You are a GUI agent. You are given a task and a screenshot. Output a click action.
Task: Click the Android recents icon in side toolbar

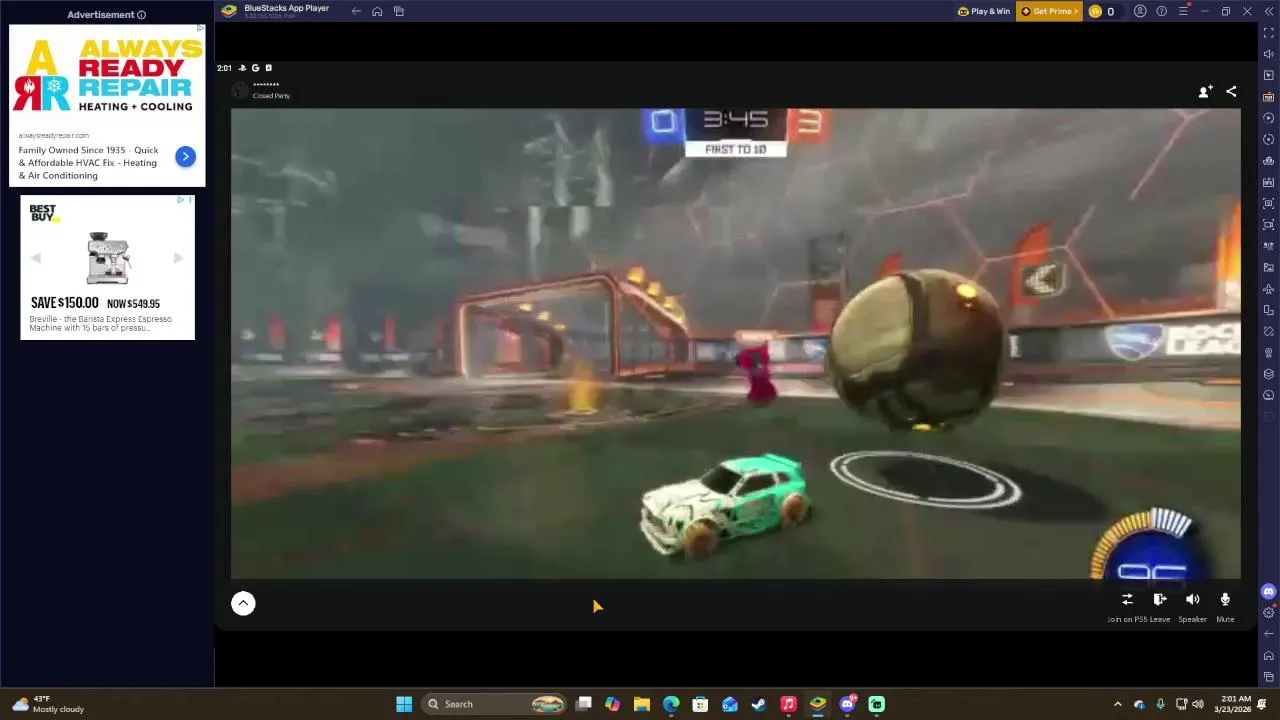[x=1269, y=677]
